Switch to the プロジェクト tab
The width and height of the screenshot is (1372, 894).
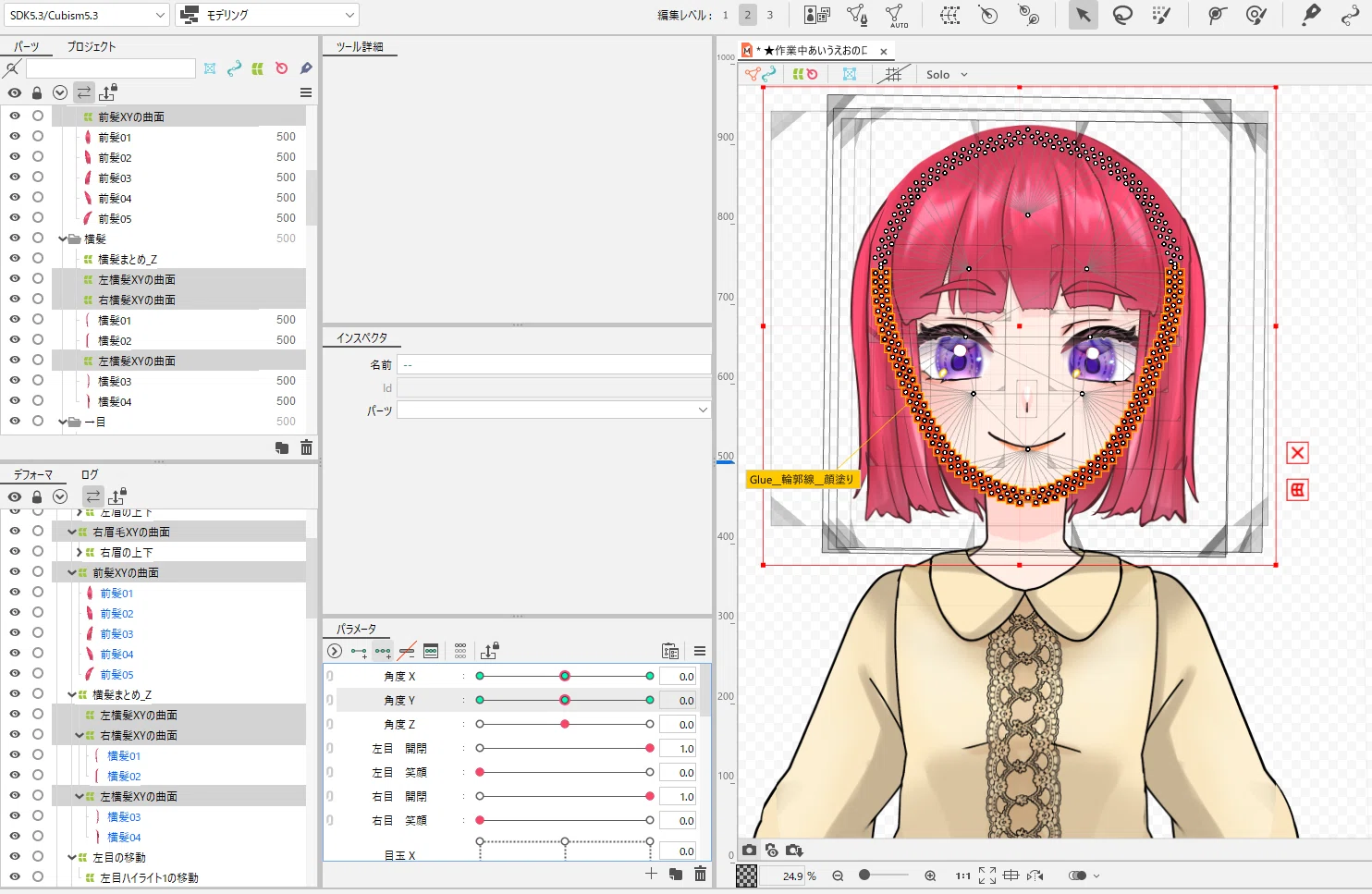pyautogui.click(x=92, y=46)
